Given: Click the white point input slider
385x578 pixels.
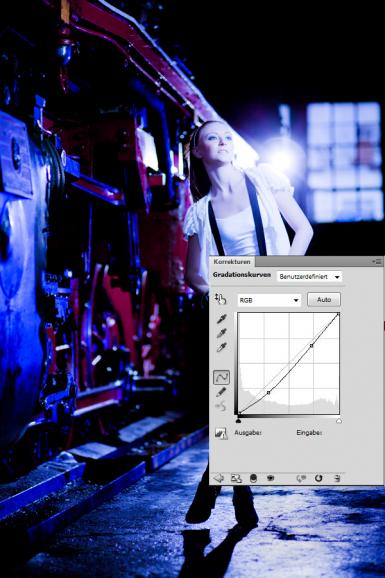Looking at the screenshot, I should tap(339, 421).
